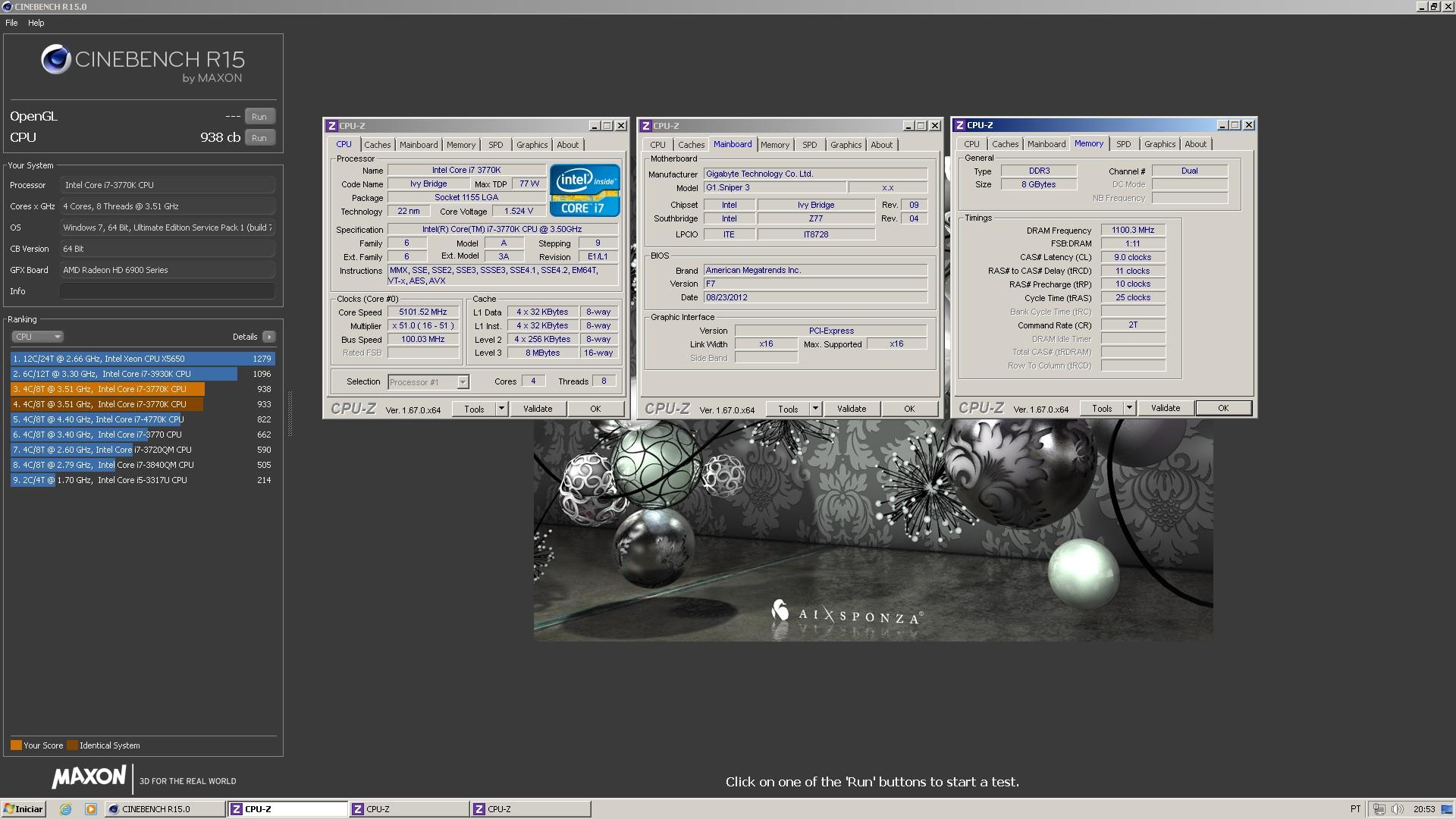Click the Intel Core i7 logo badge
The image size is (1456, 819).
coord(585,190)
